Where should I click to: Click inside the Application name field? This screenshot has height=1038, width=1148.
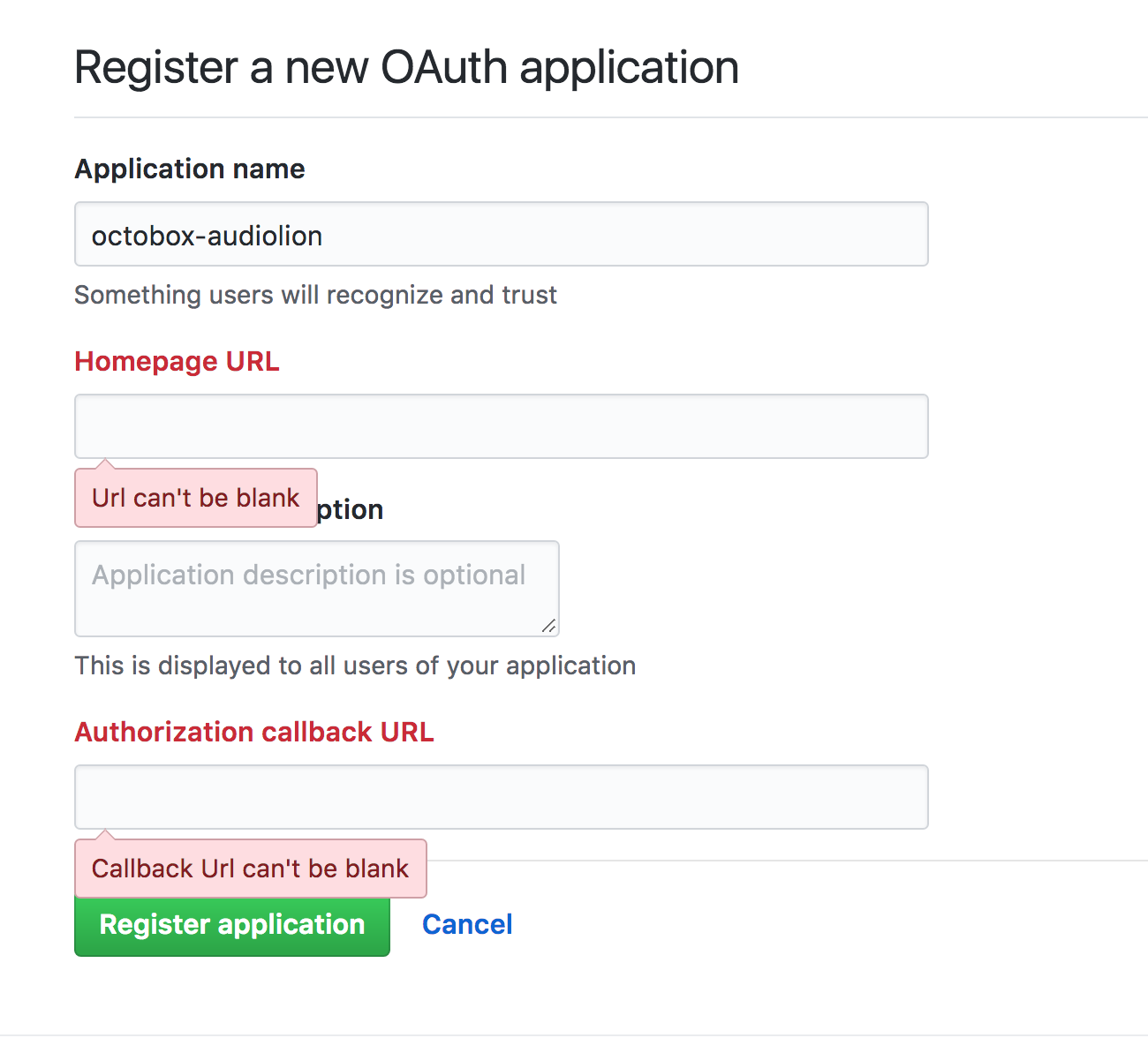501,234
